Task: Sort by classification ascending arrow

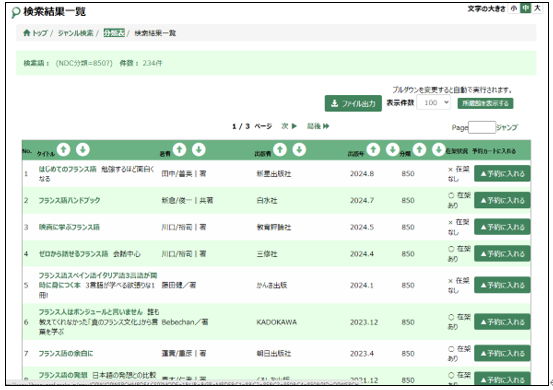Action: tap(419, 150)
